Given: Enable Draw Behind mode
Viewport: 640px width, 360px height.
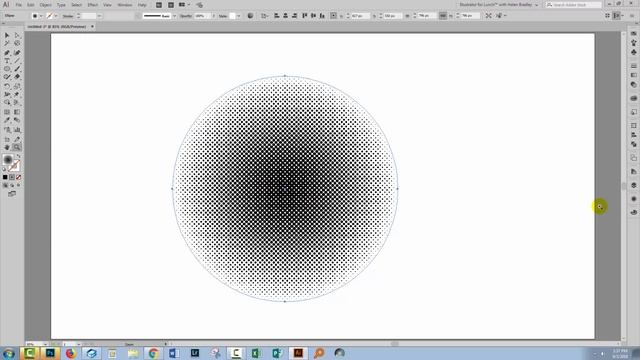Looking at the screenshot, I should pyautogui.click(x=12, y=185).
